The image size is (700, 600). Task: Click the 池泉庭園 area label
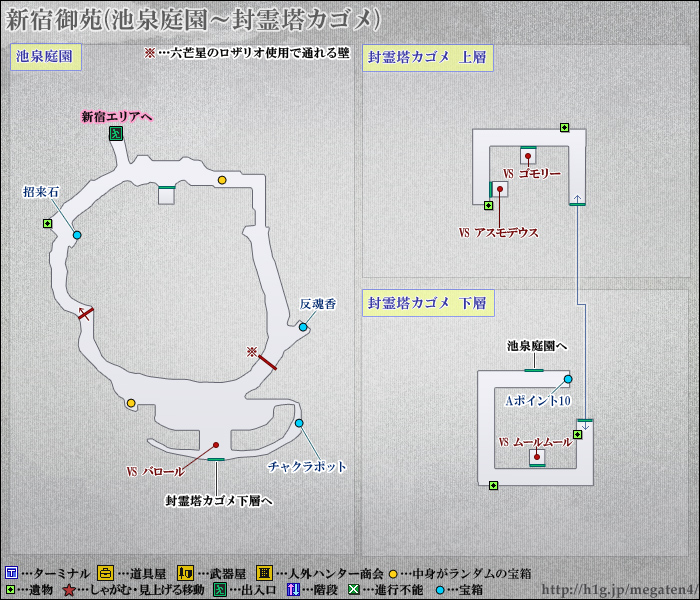coord(44,57)
